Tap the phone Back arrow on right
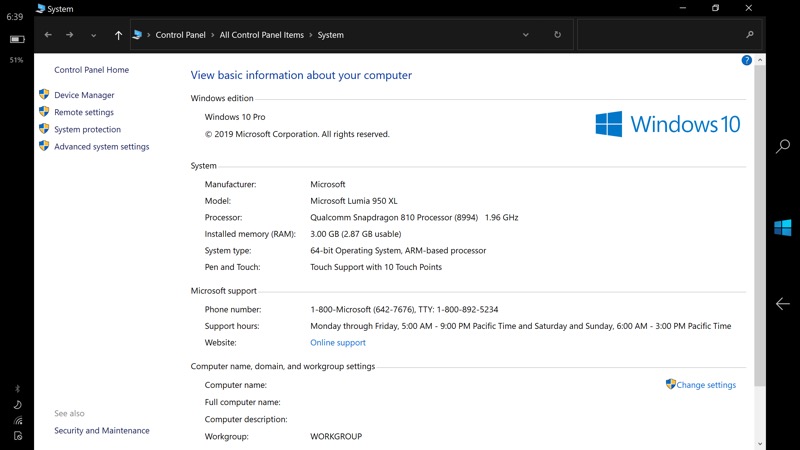This screenshot has height=450, width=800. tap(783, 304)
